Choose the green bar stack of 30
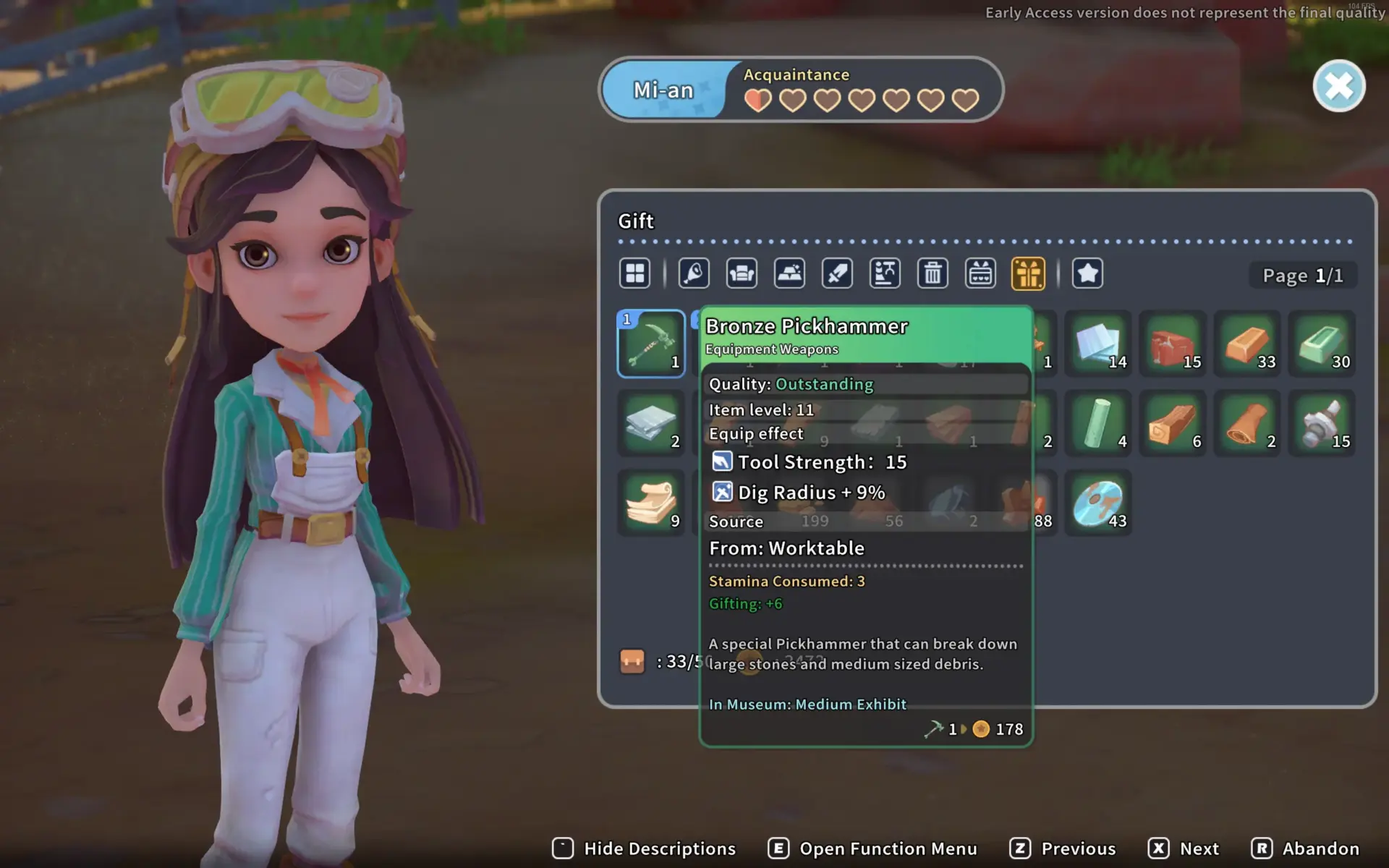Screen dimensions: 1389x868 click(x=1322, y=344)
